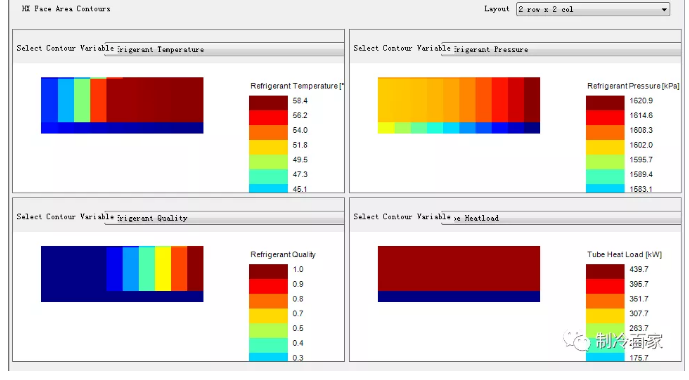689x380 pixels.
Task: Click the refrigerant pressure contour plot
Action: tap(459, 105)
